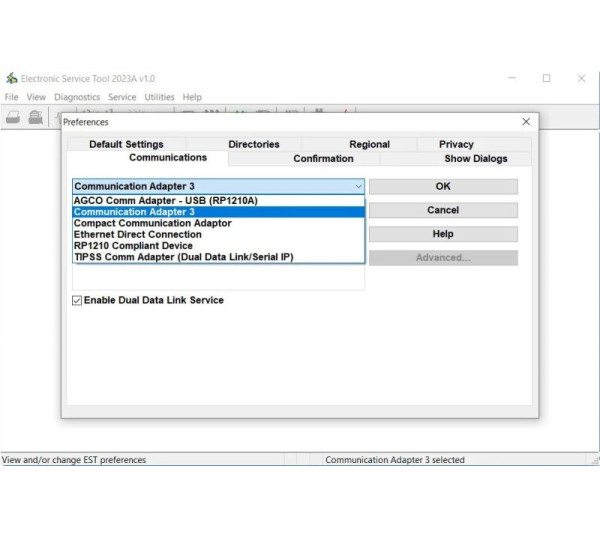Select TIPSS Comm Adapter list entry
Viewport: 600px width, 533px height.
[183, 257]
